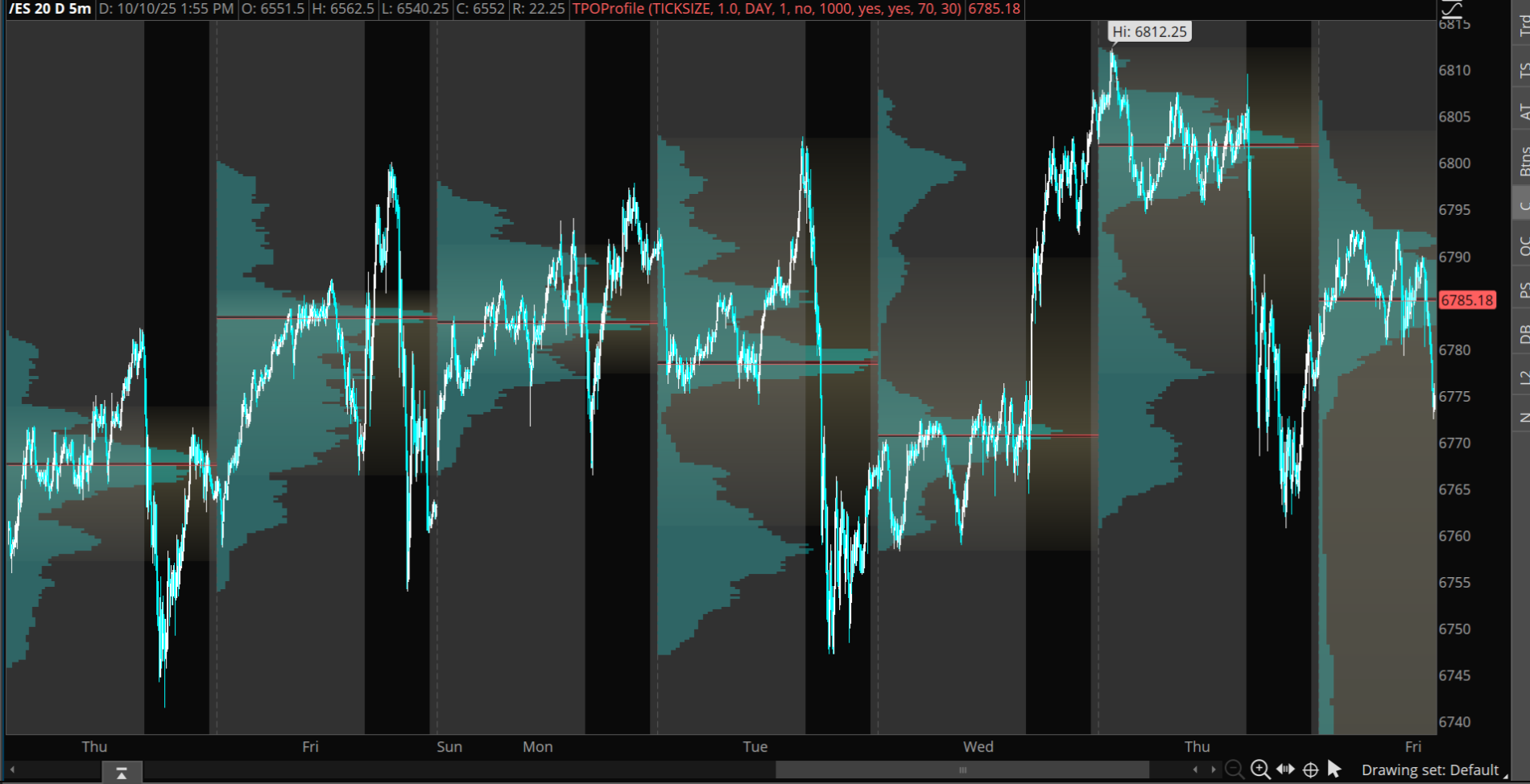Click the Hi: 6812.25 price bubble
1530x784 pixels.
pyautogui.click(x=1148, y=32)
